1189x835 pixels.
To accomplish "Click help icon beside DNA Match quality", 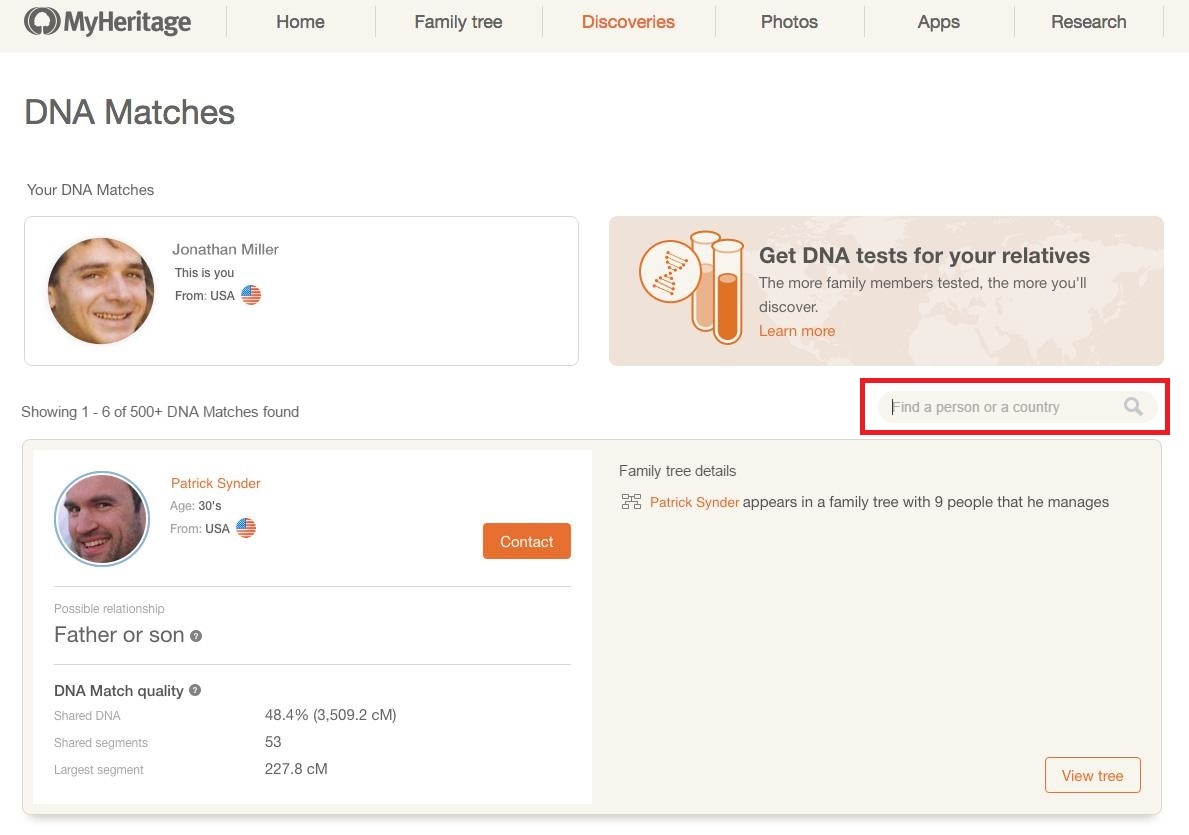I will pyautogui.click(x=195, y=690).
